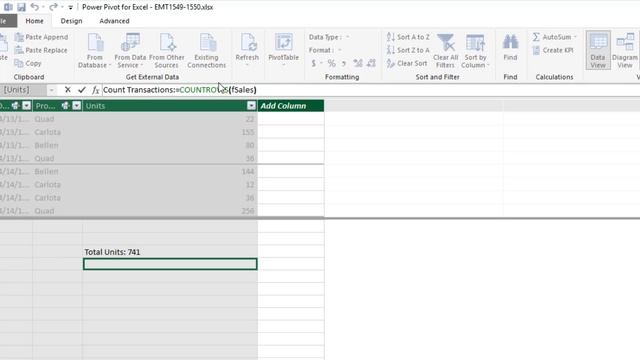The width and height of the screenshot is (640, 360).
Task: Click the thousands separator comma icon
Action: click(344, 64)
